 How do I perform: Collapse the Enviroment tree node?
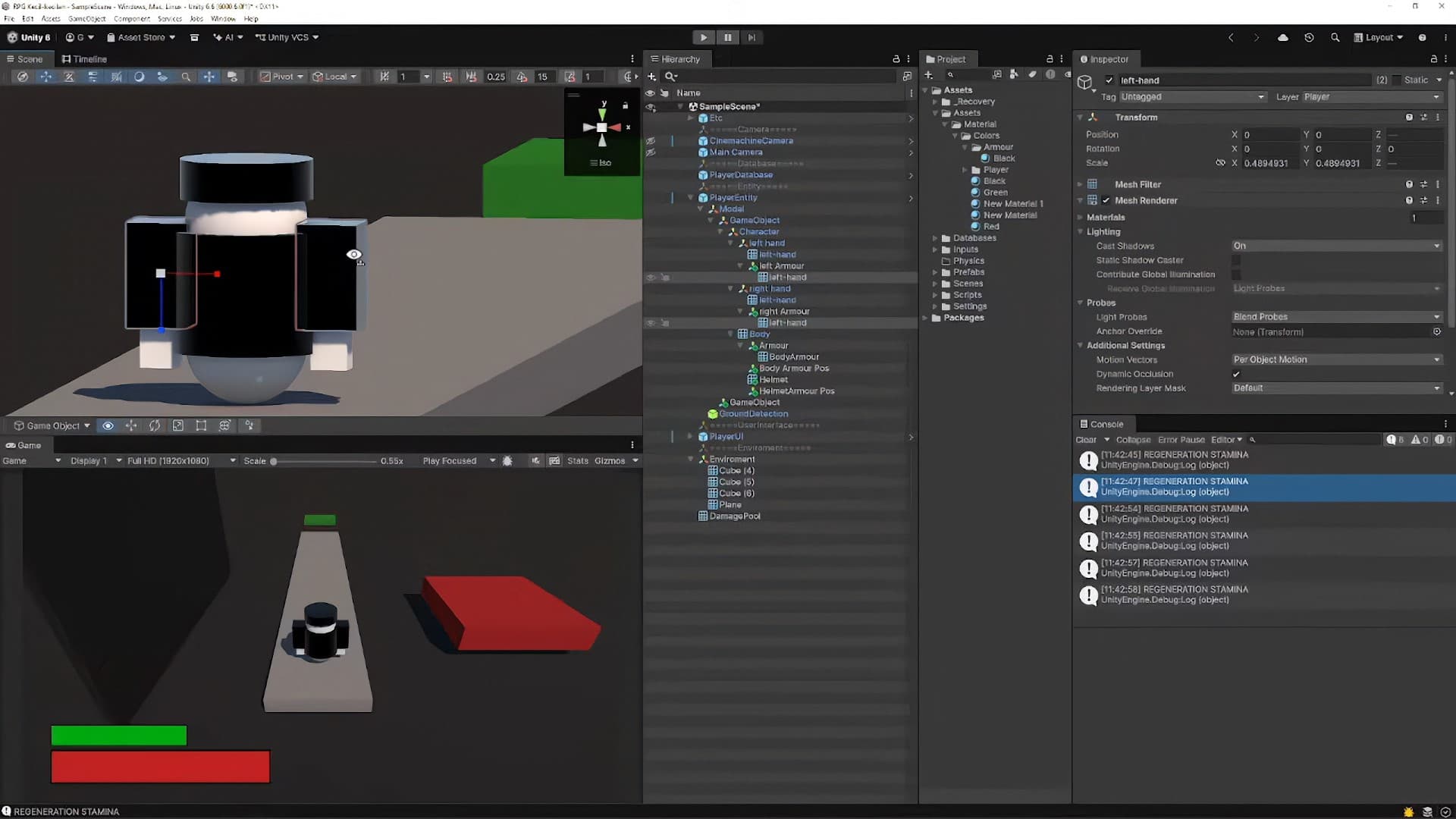(691, 459)
